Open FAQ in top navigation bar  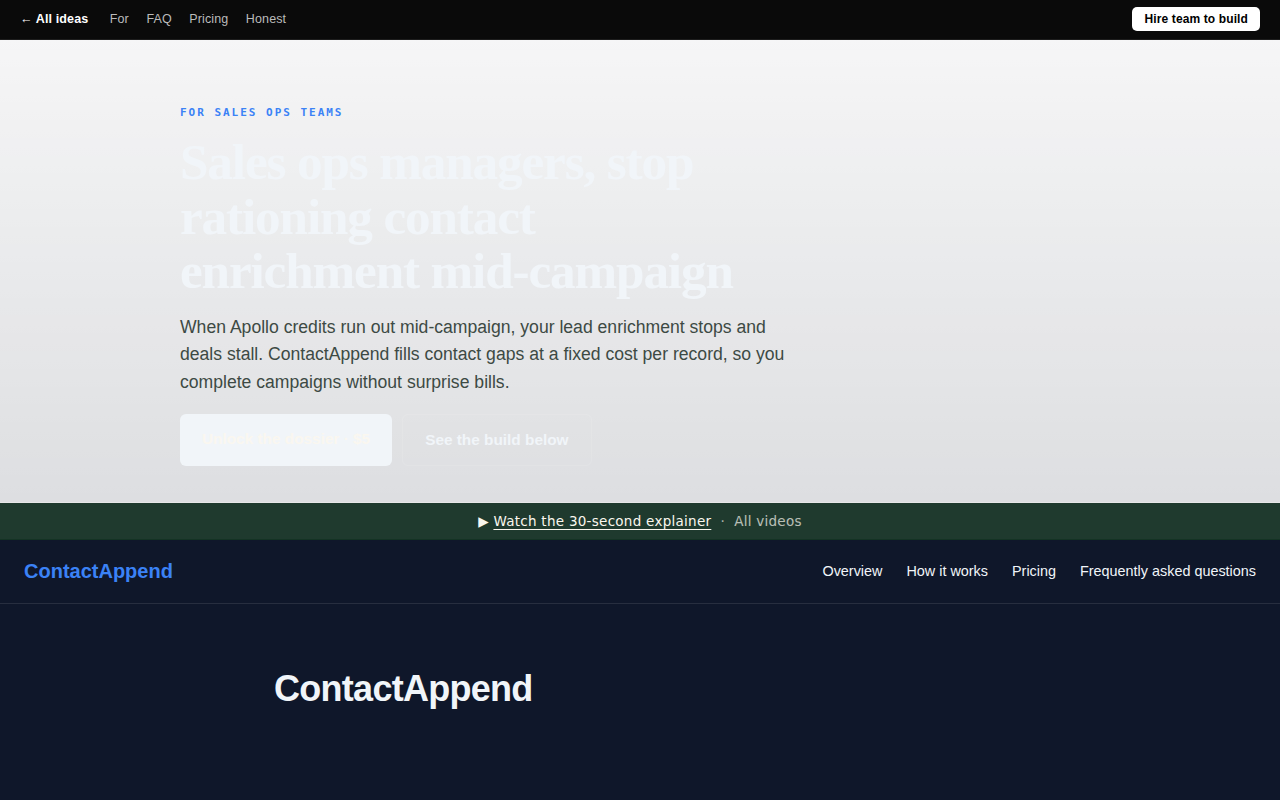(x=159, y=19)
